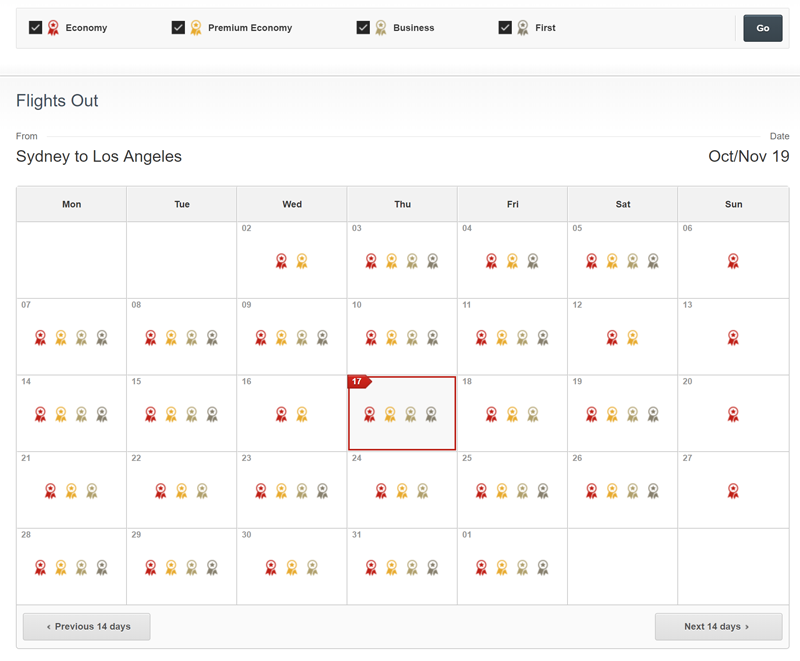Disable the Business class checkbox
Viewport: 800px width, 661px height.
click(363, 28)
